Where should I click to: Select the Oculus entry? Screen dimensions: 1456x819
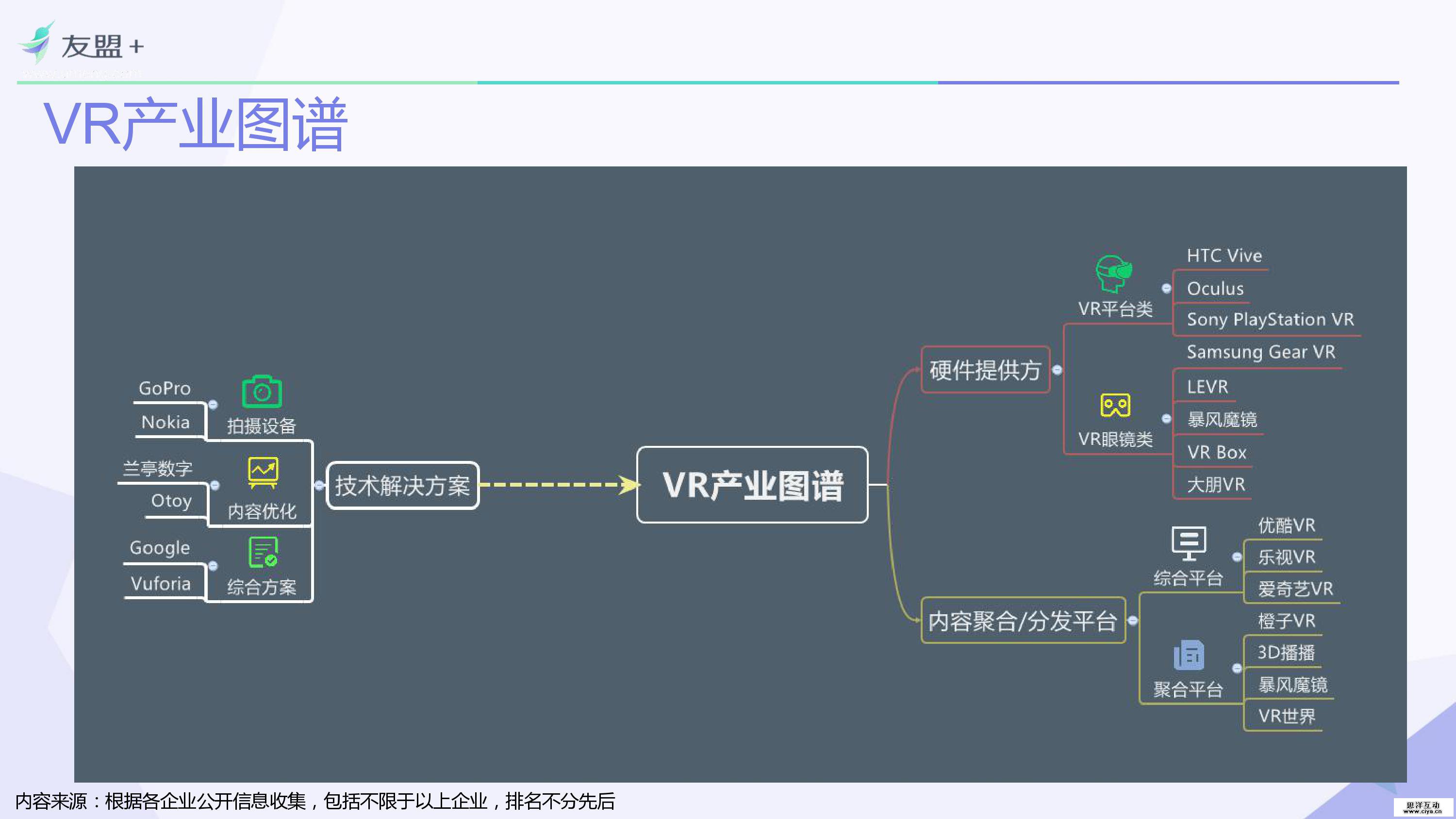tap(1215, 288)
